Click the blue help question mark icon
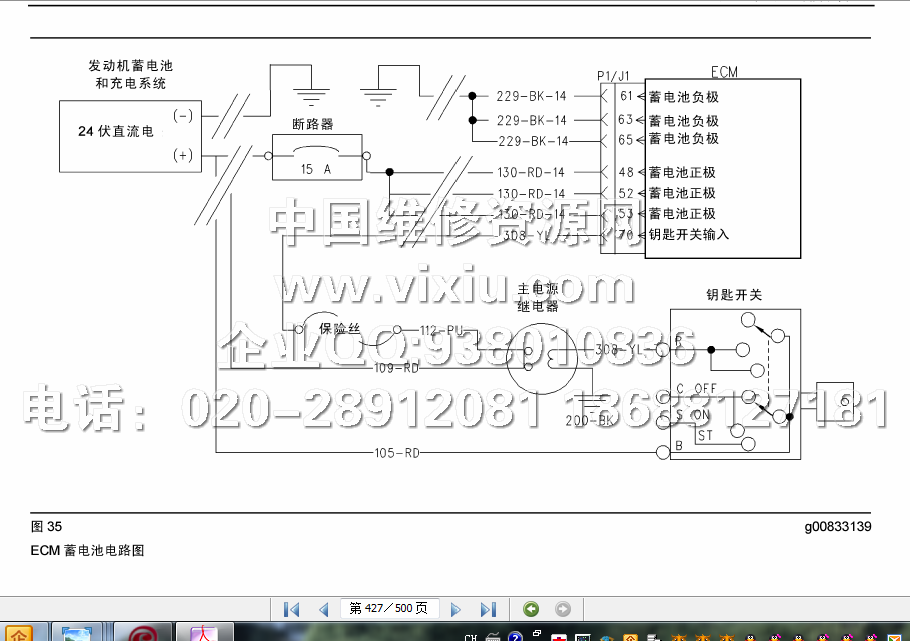910x641 pixels. point(515,636)
